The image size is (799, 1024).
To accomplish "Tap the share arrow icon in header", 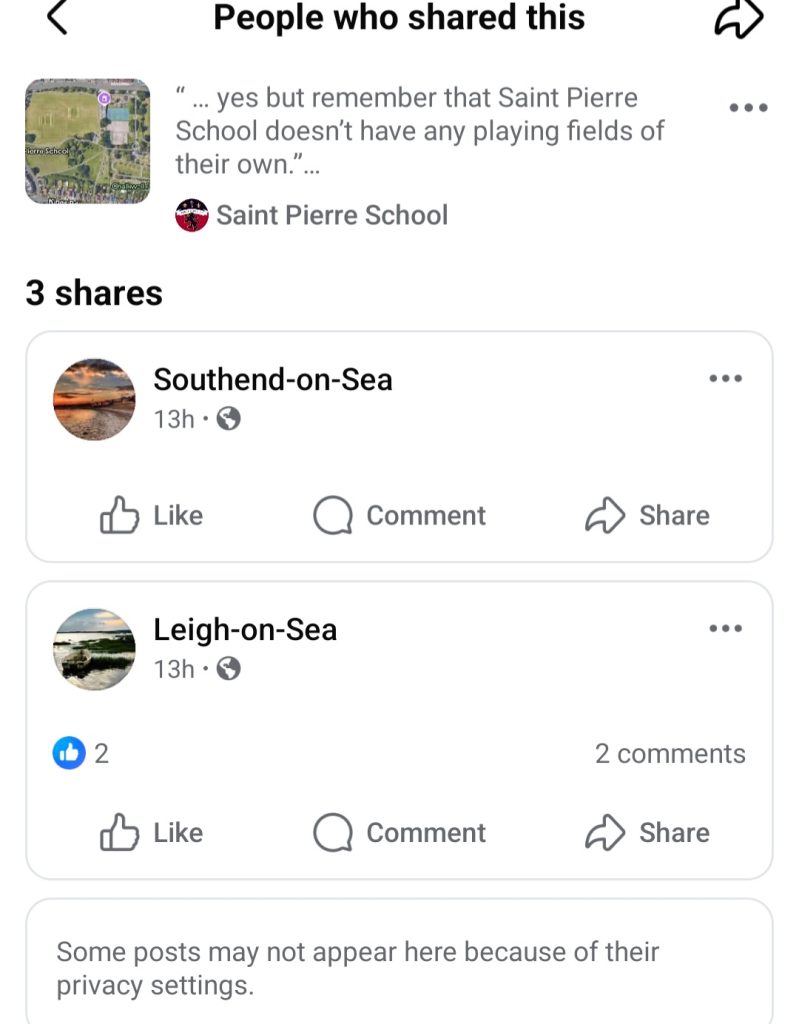I will click(x=738, y=18).
